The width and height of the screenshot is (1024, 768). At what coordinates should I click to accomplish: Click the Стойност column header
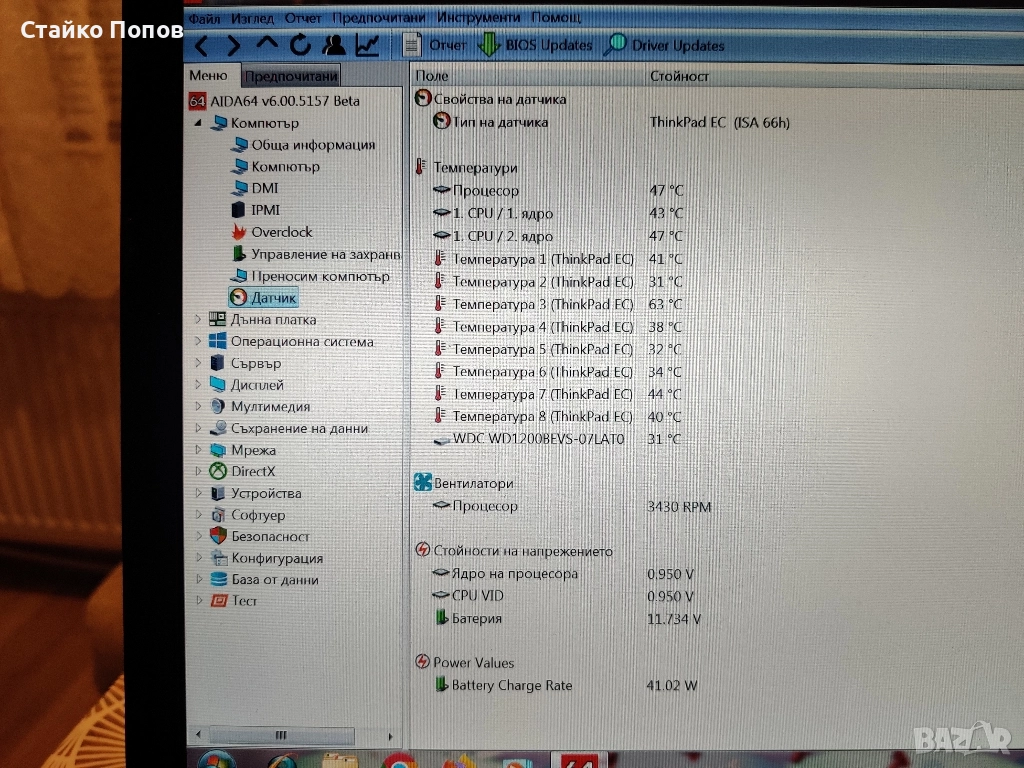(x=679, y=76)
